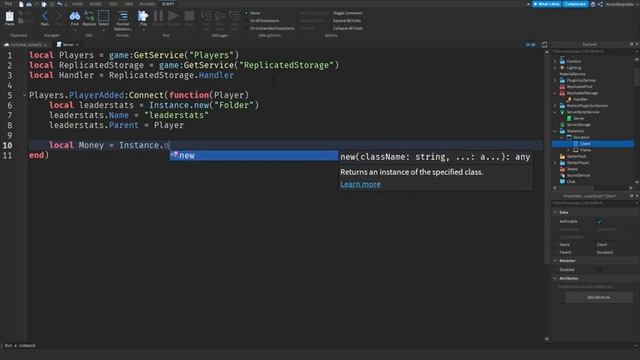Click Collapse All Folds action
640x360 pixels.
[x=348, y=29]
